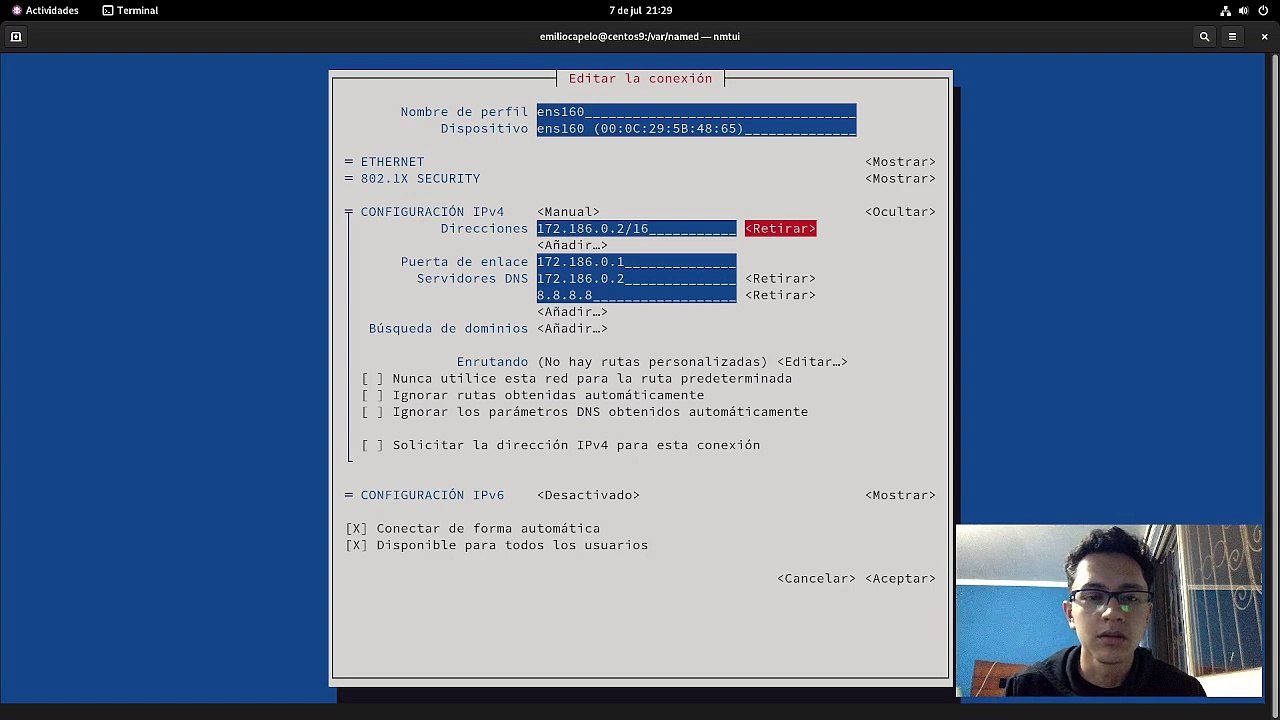Click the new tab icon in terminal header
The width and height of the screenshot is (1280, 720).
click(x=16, y=37)
